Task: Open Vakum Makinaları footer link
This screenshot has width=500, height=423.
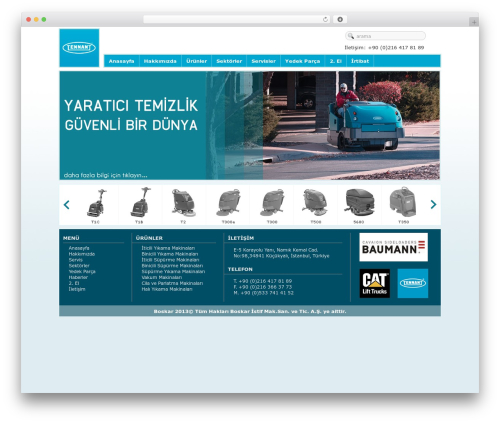Action: (x=162, y=277)
